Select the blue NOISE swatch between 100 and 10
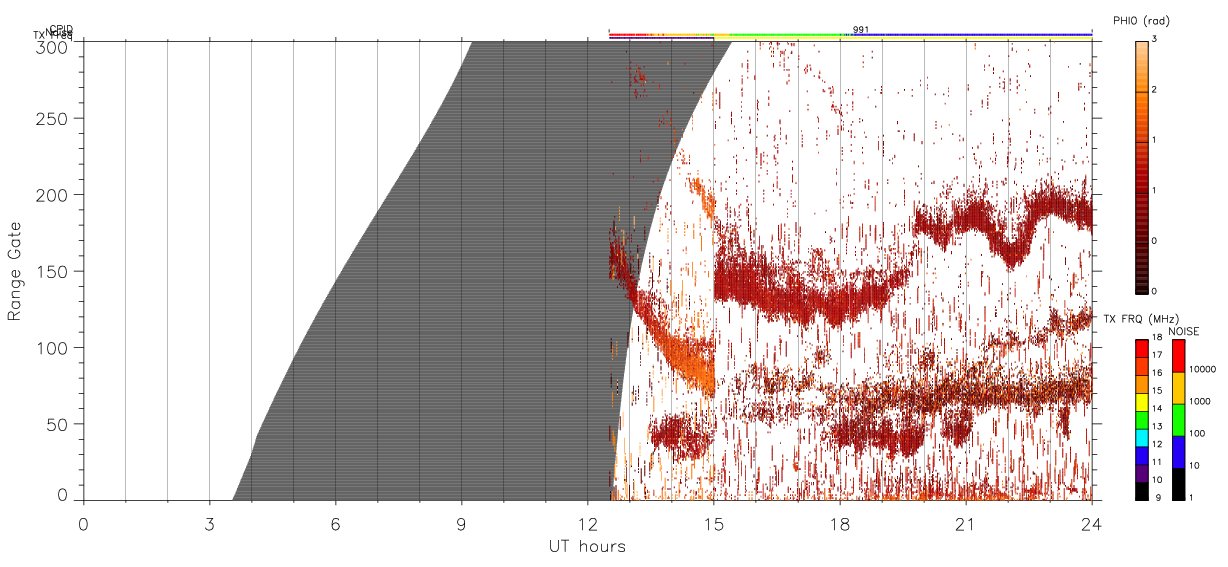The height and width of the screenshot is (567, 1228). [1178, 451]
